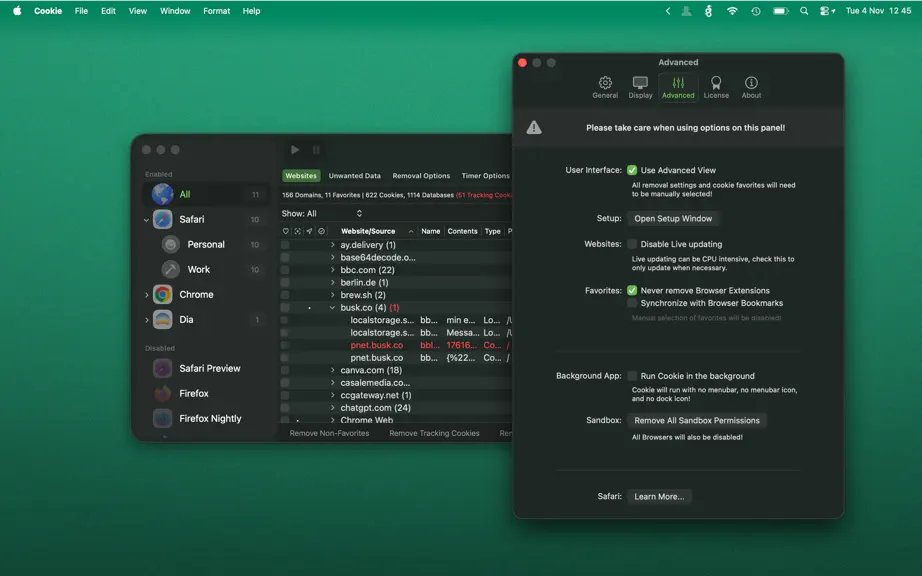Expand the Chrome group in sidebar

coord(146,295)
